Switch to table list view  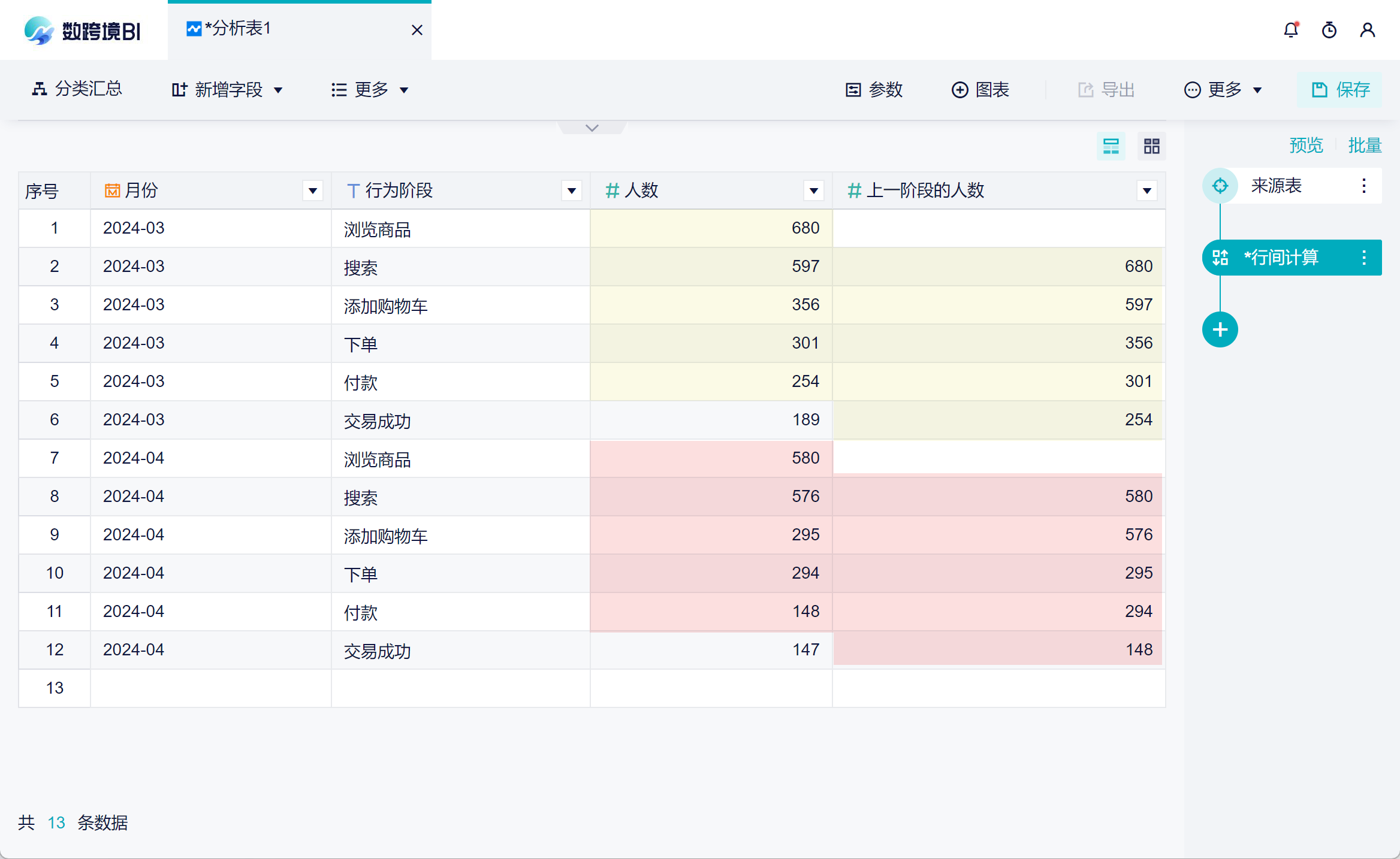point(1111,146)
